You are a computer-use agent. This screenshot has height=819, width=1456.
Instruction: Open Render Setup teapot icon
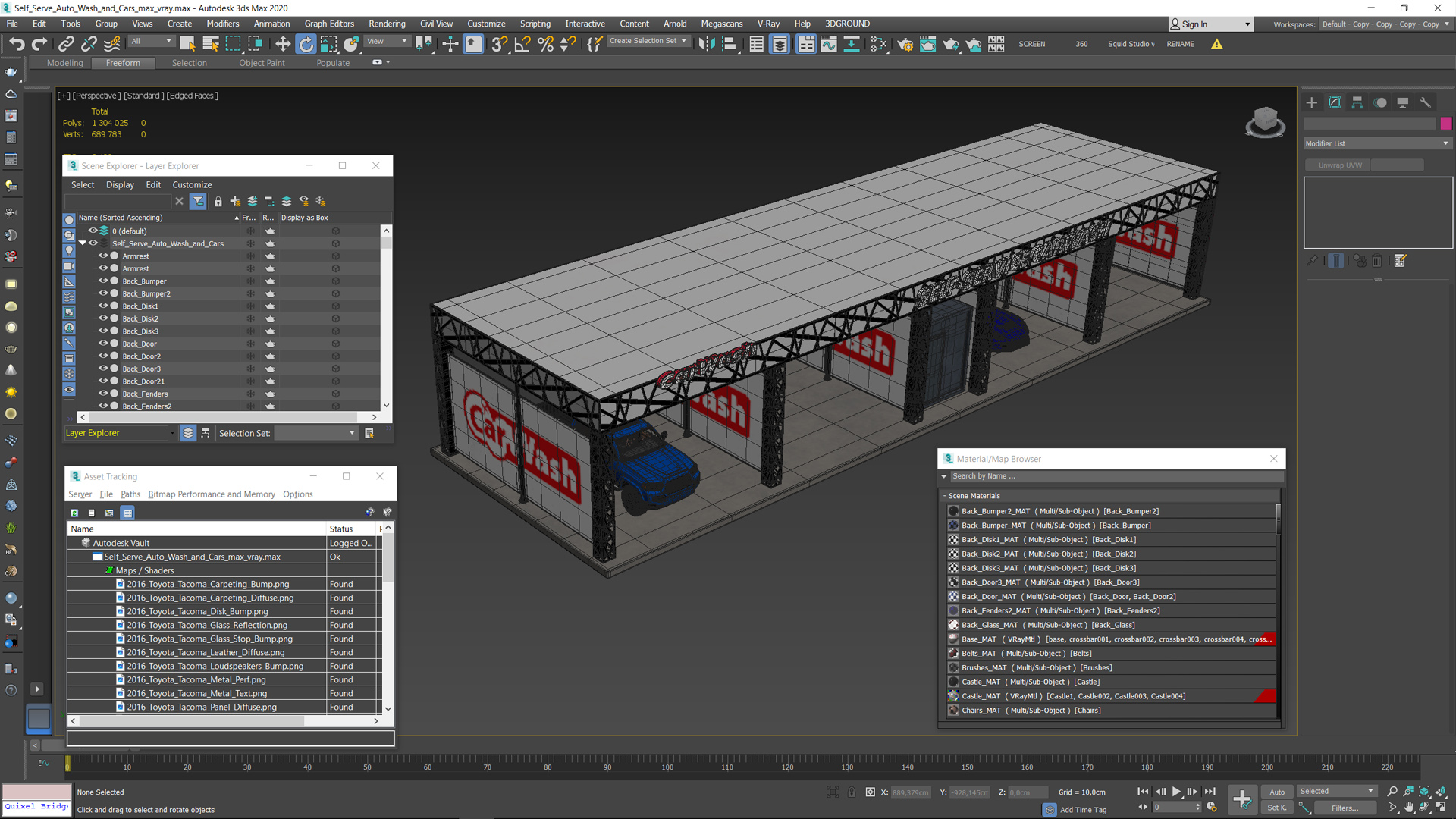pos(905,44)
